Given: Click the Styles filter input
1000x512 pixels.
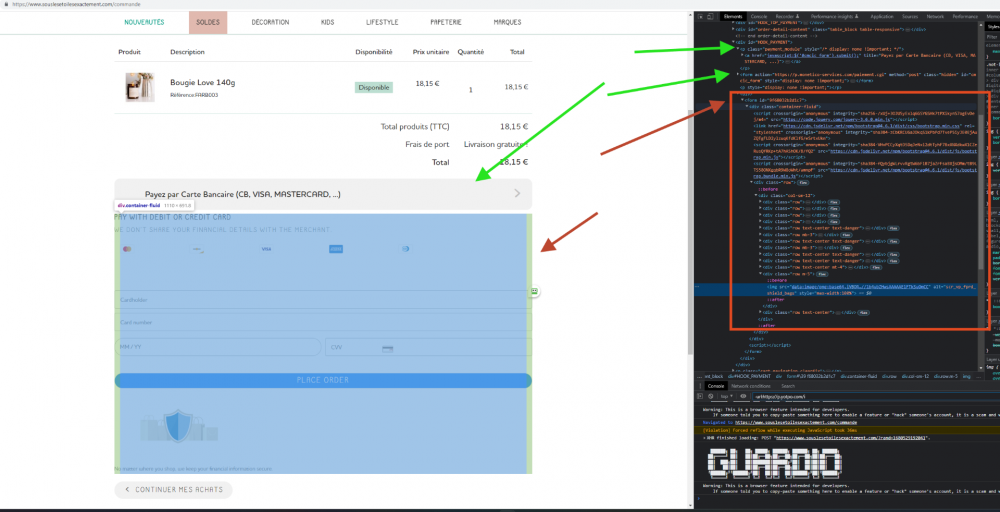Looking at the screenshot, I should [x=992, y=37].
